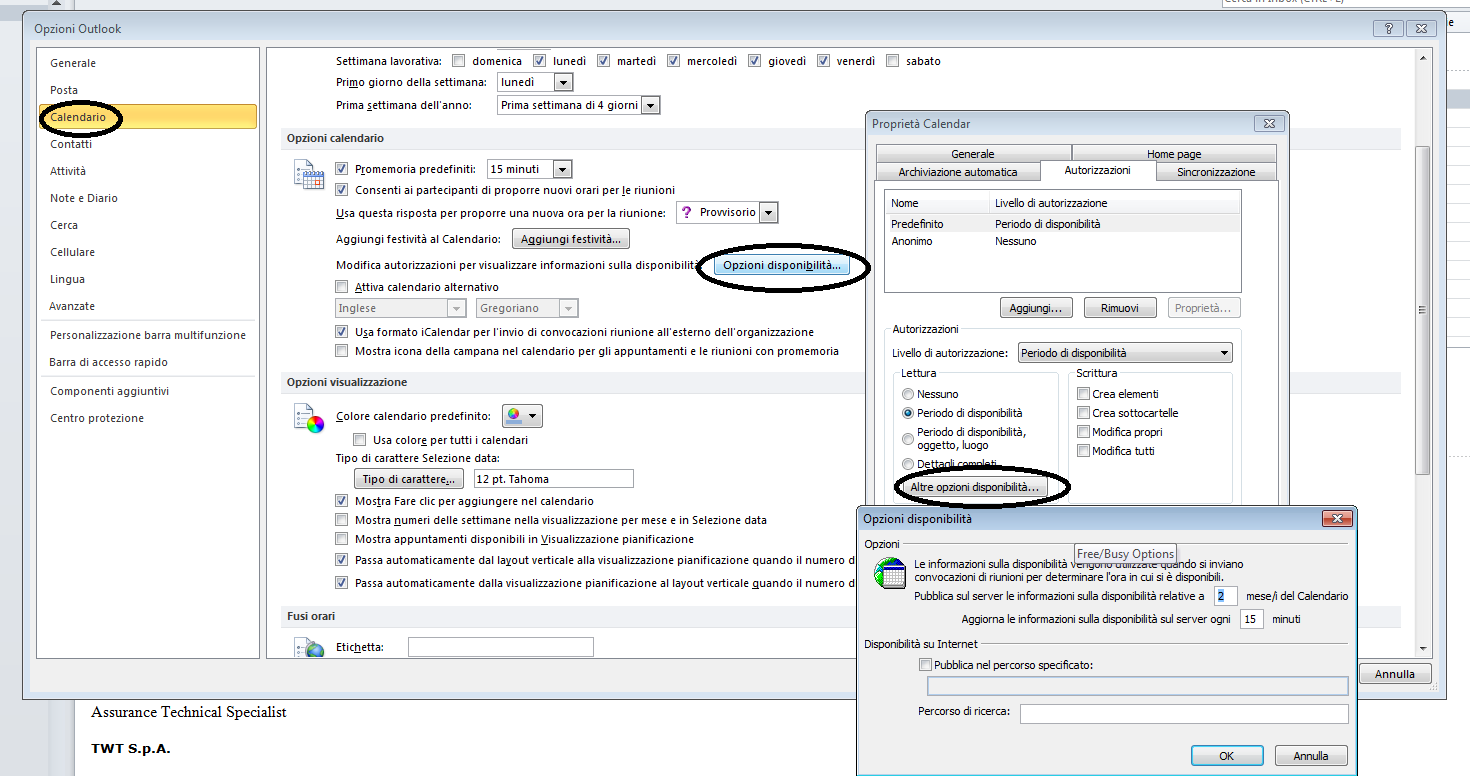
Task: Click Altre opzioni disponibilità button
Action: tap(975, 487)
